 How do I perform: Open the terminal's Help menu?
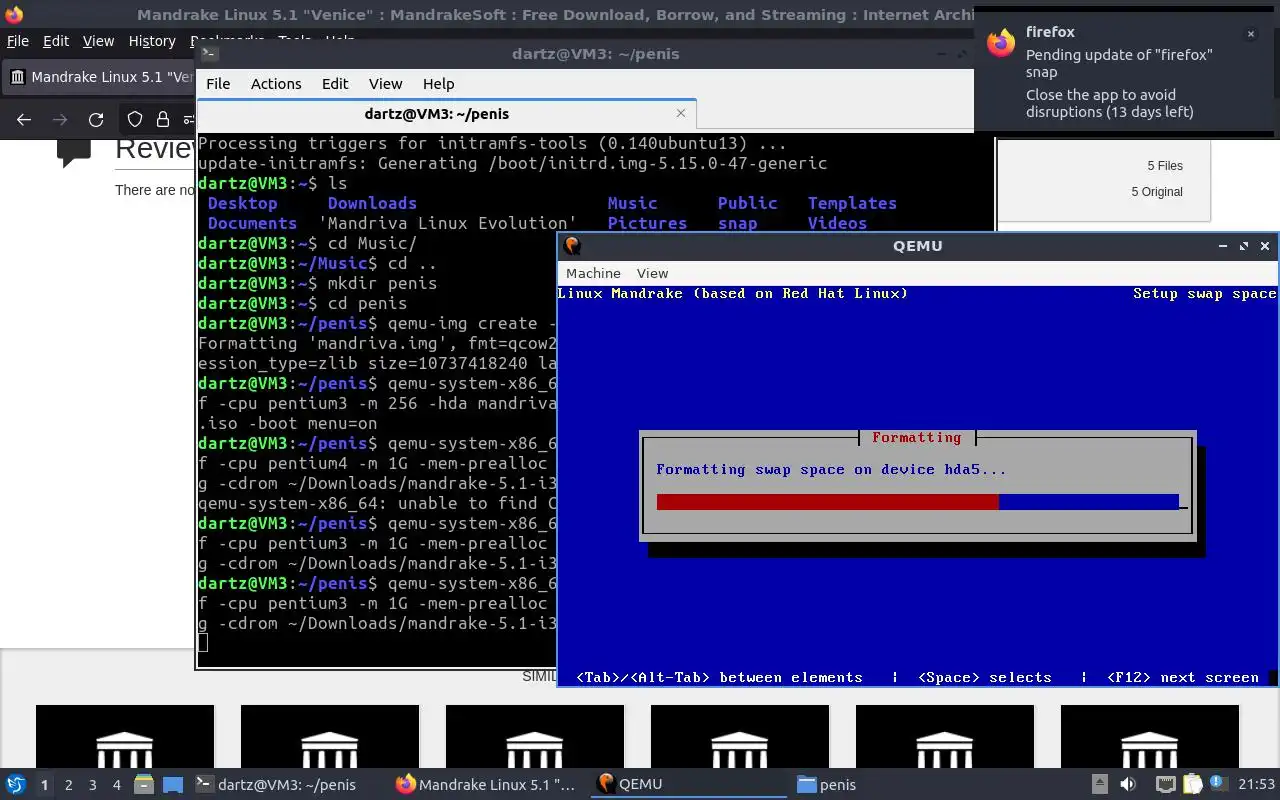pos(438,84)
